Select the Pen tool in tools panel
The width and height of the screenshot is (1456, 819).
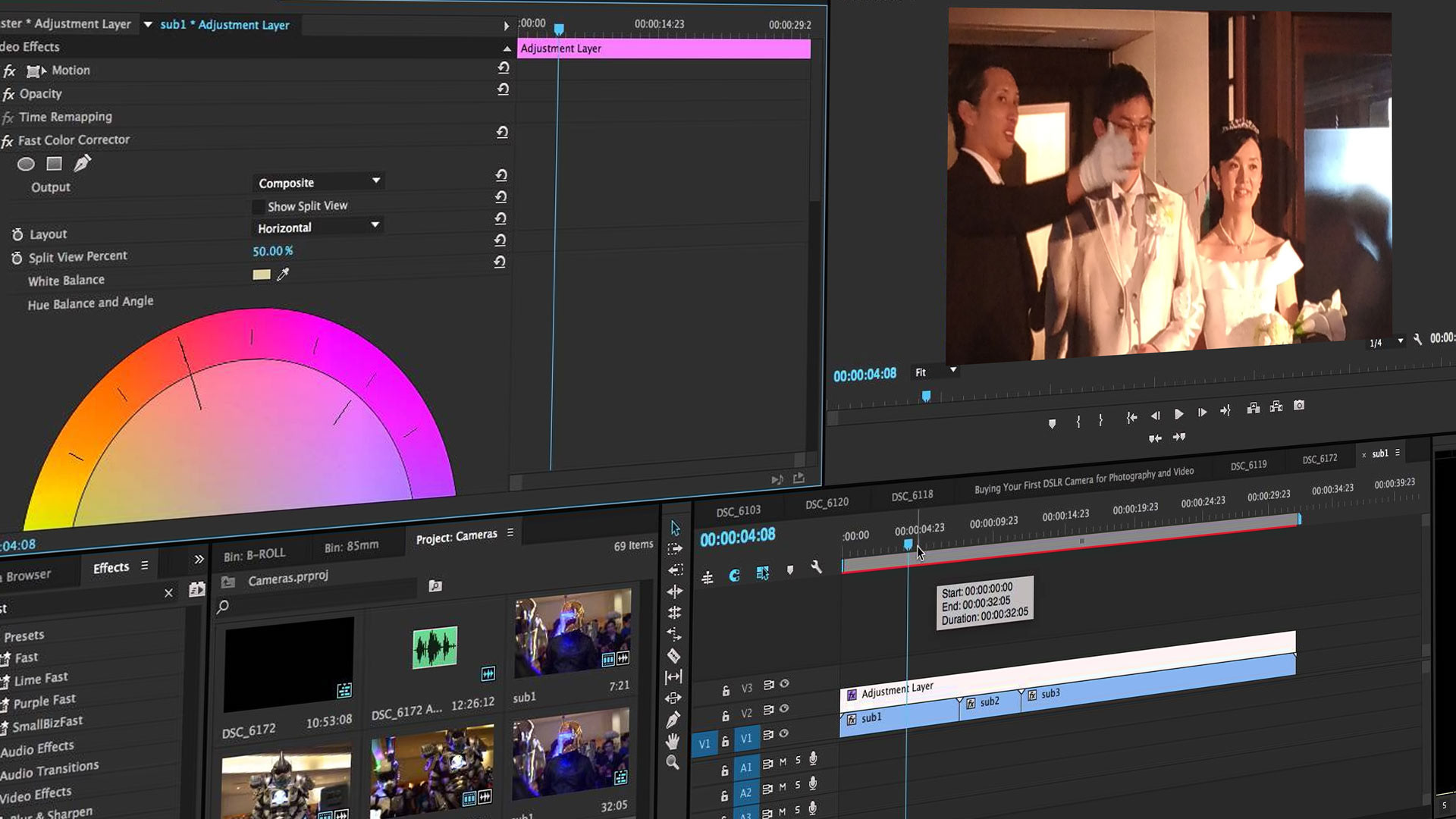coord(673,720)
